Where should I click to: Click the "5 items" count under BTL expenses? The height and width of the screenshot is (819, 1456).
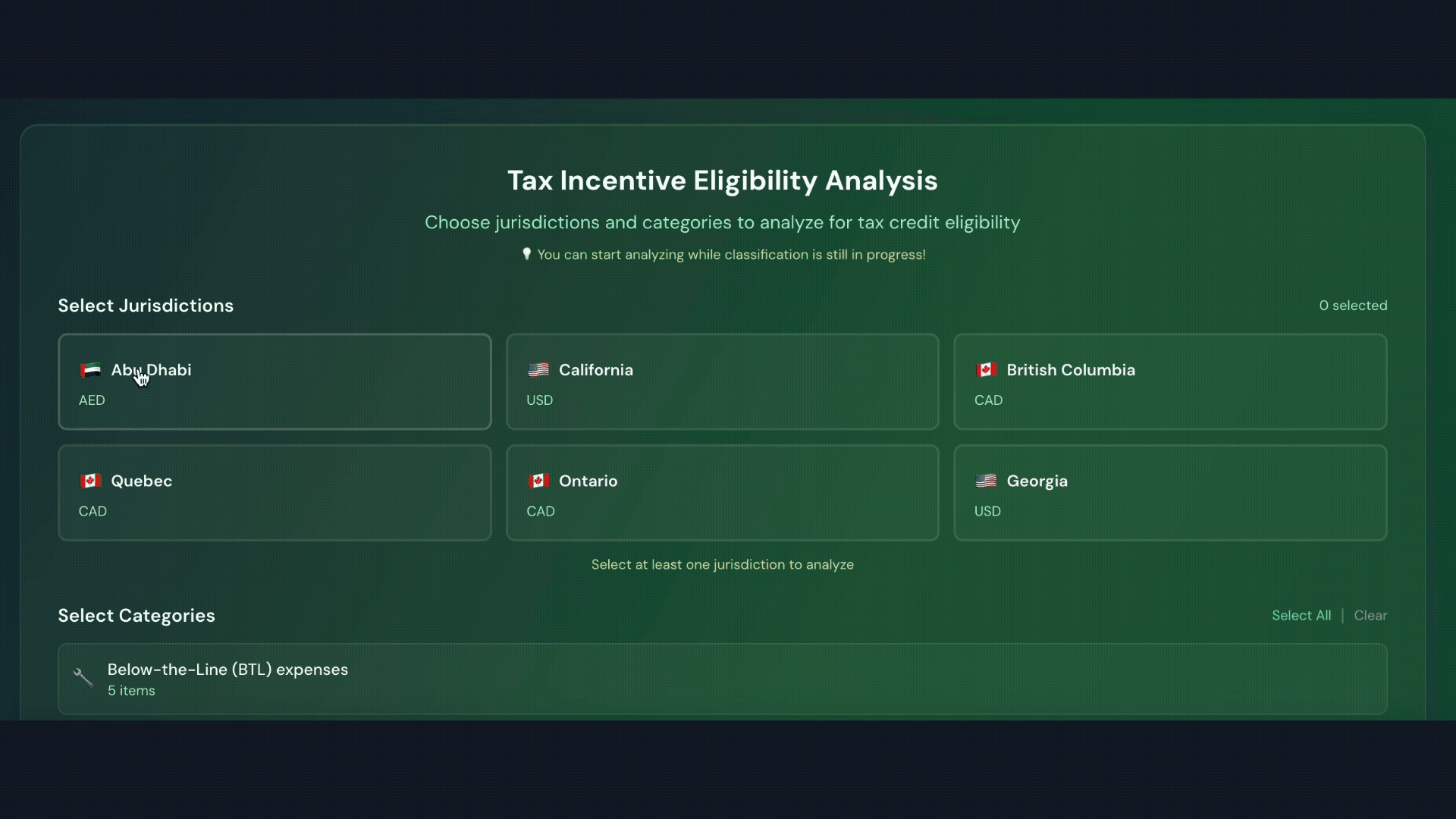pyautogui.click(x=131, y=691)
